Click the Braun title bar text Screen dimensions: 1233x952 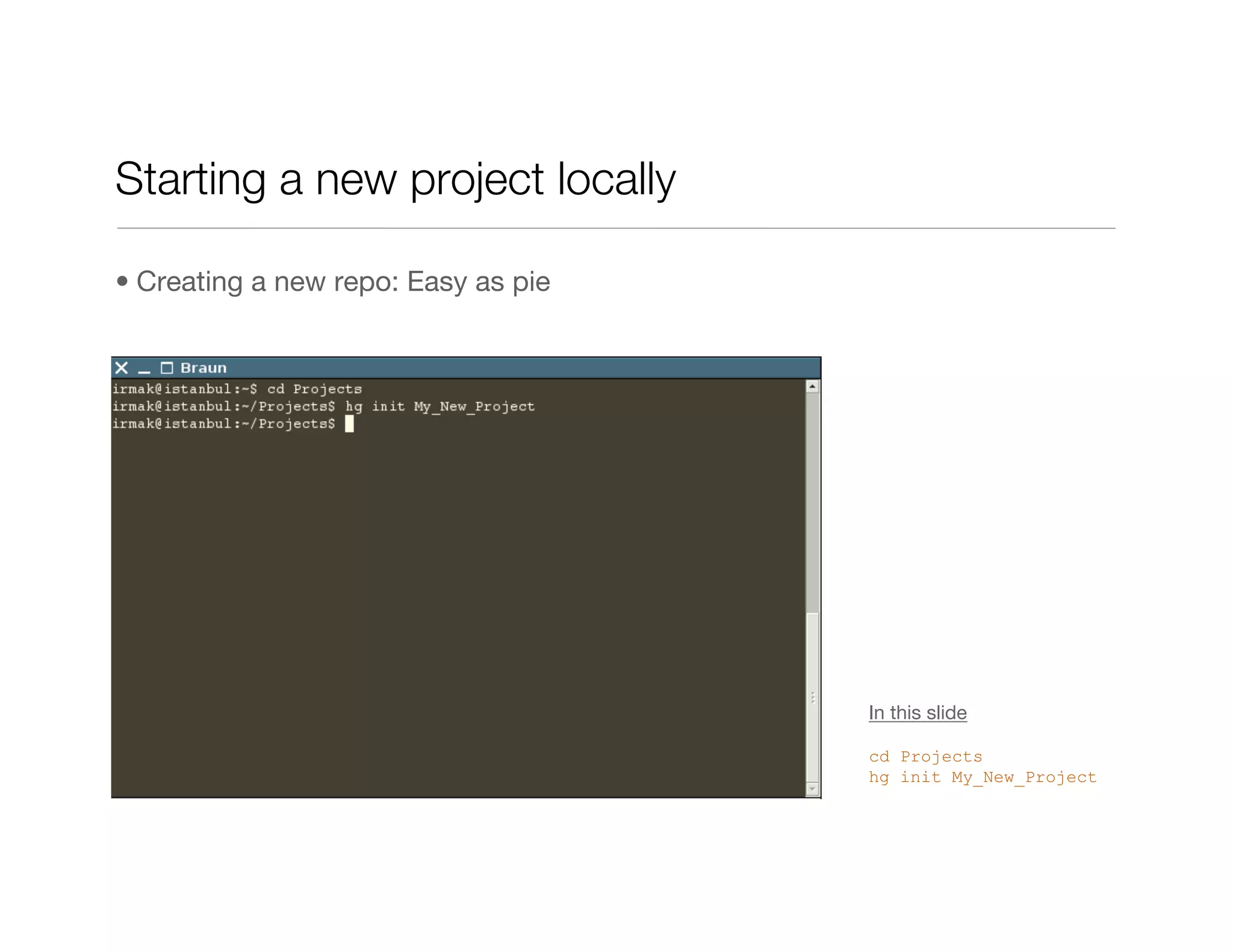coord(203,368)
